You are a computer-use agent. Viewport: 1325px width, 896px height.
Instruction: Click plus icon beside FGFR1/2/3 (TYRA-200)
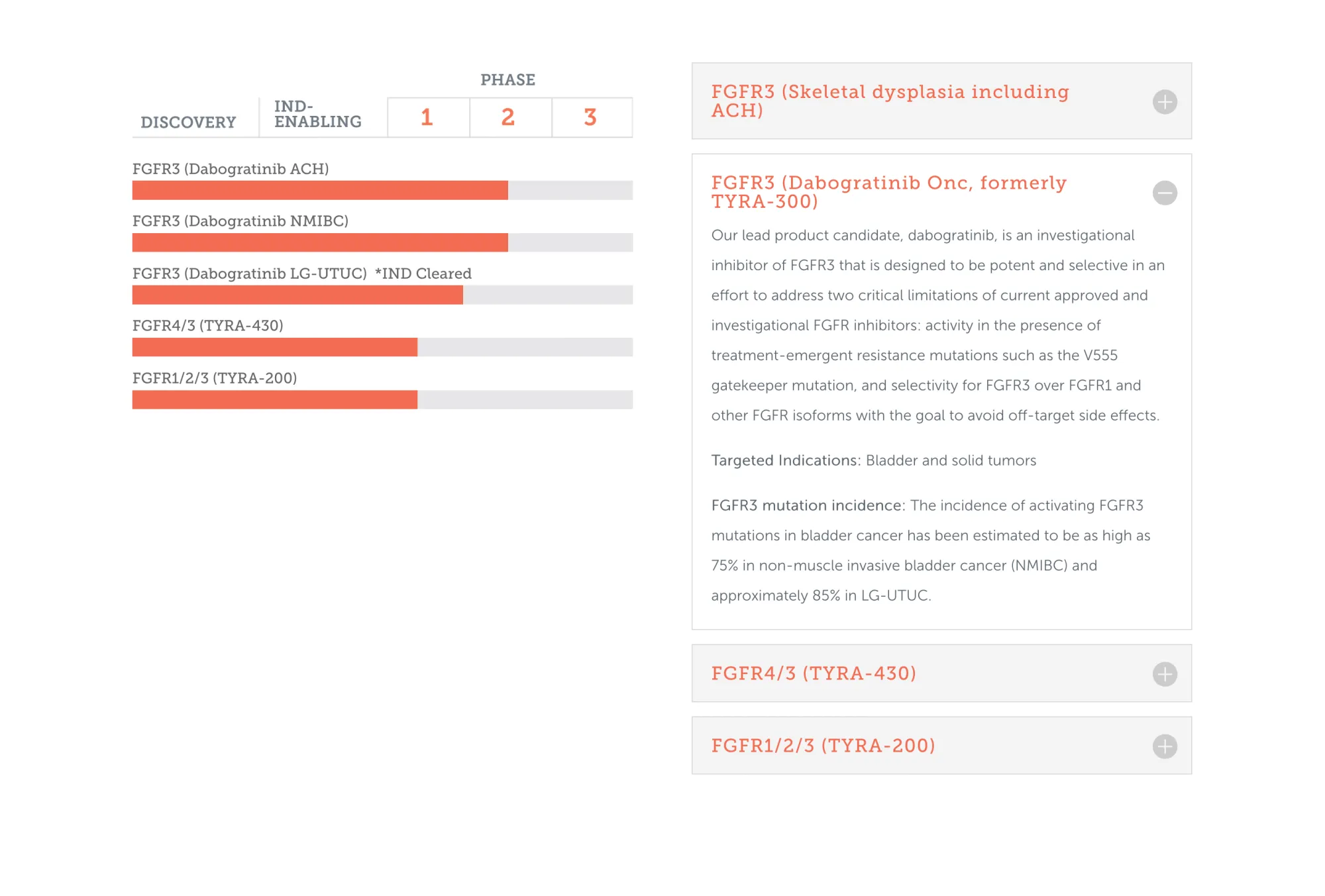tap(1164, 746)
